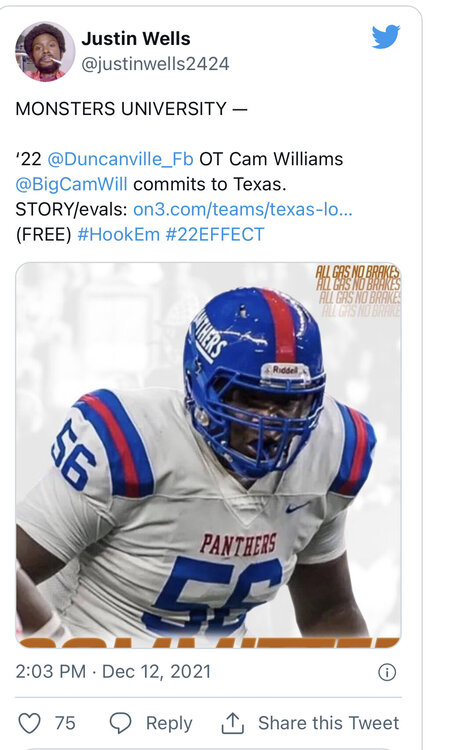Screen dimensions: 451x750
Task: Open the tweet info circle icon
Action: 387,672
